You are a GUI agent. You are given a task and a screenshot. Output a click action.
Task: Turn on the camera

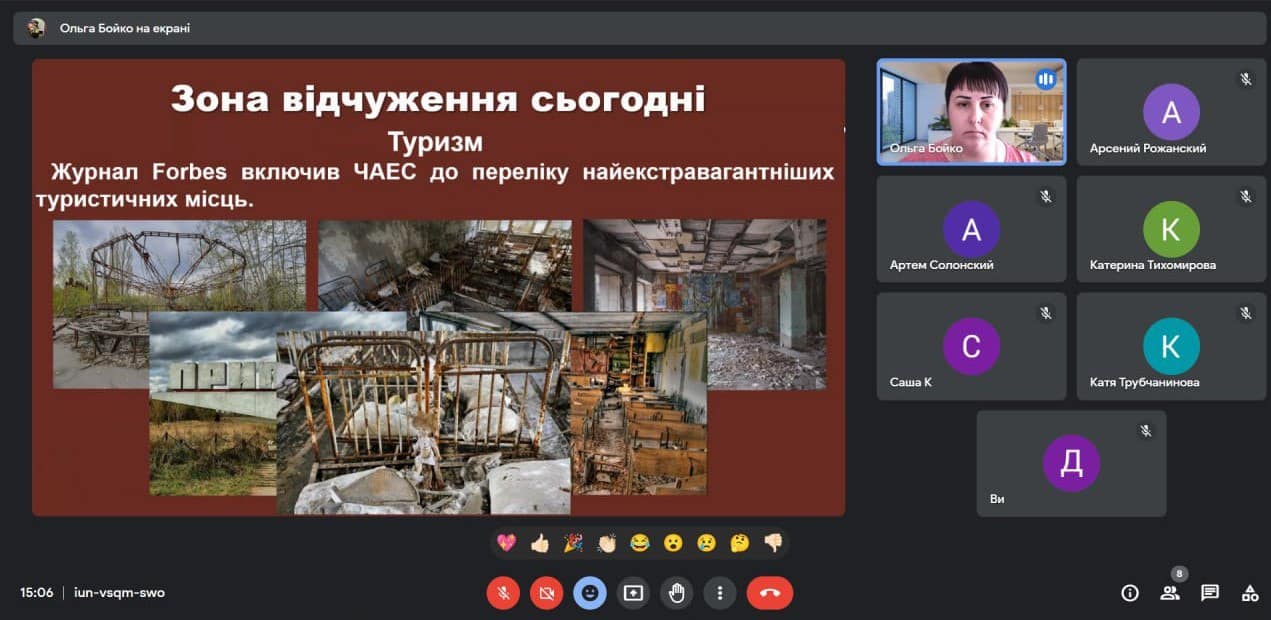point(546,593)
